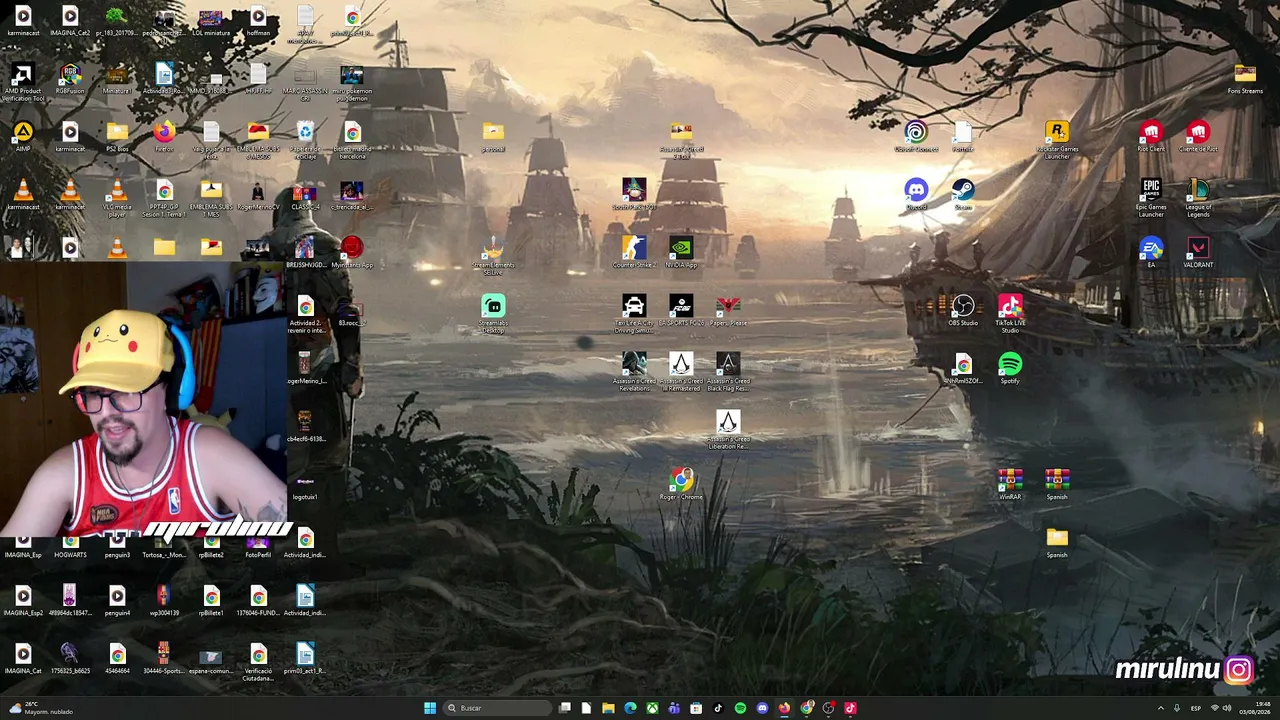
Task: Select Assassin's Creed Liberation desktop icon
Action: click(x=728, y=429)
